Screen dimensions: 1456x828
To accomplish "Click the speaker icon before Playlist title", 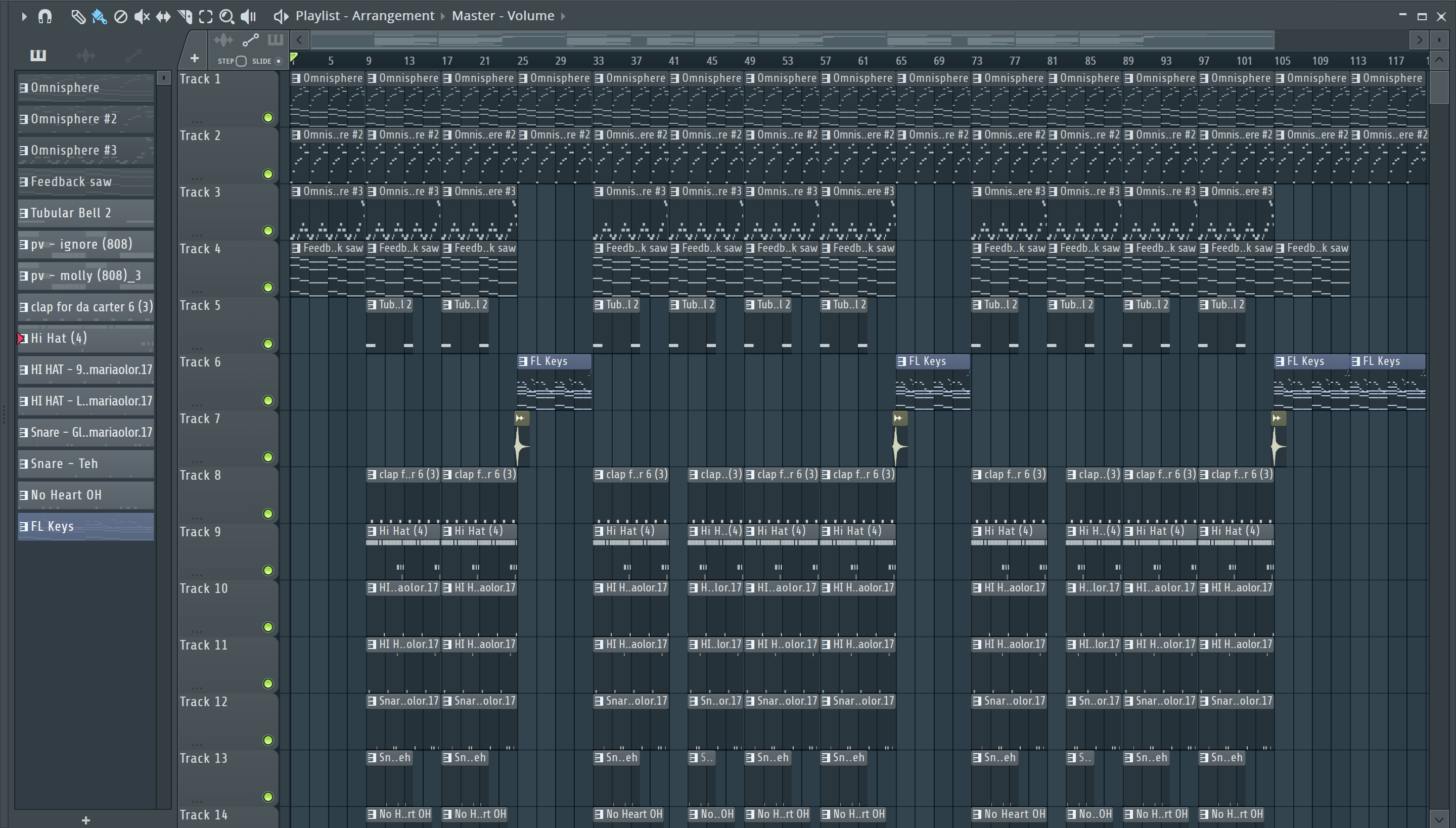I will click(281, 17).
